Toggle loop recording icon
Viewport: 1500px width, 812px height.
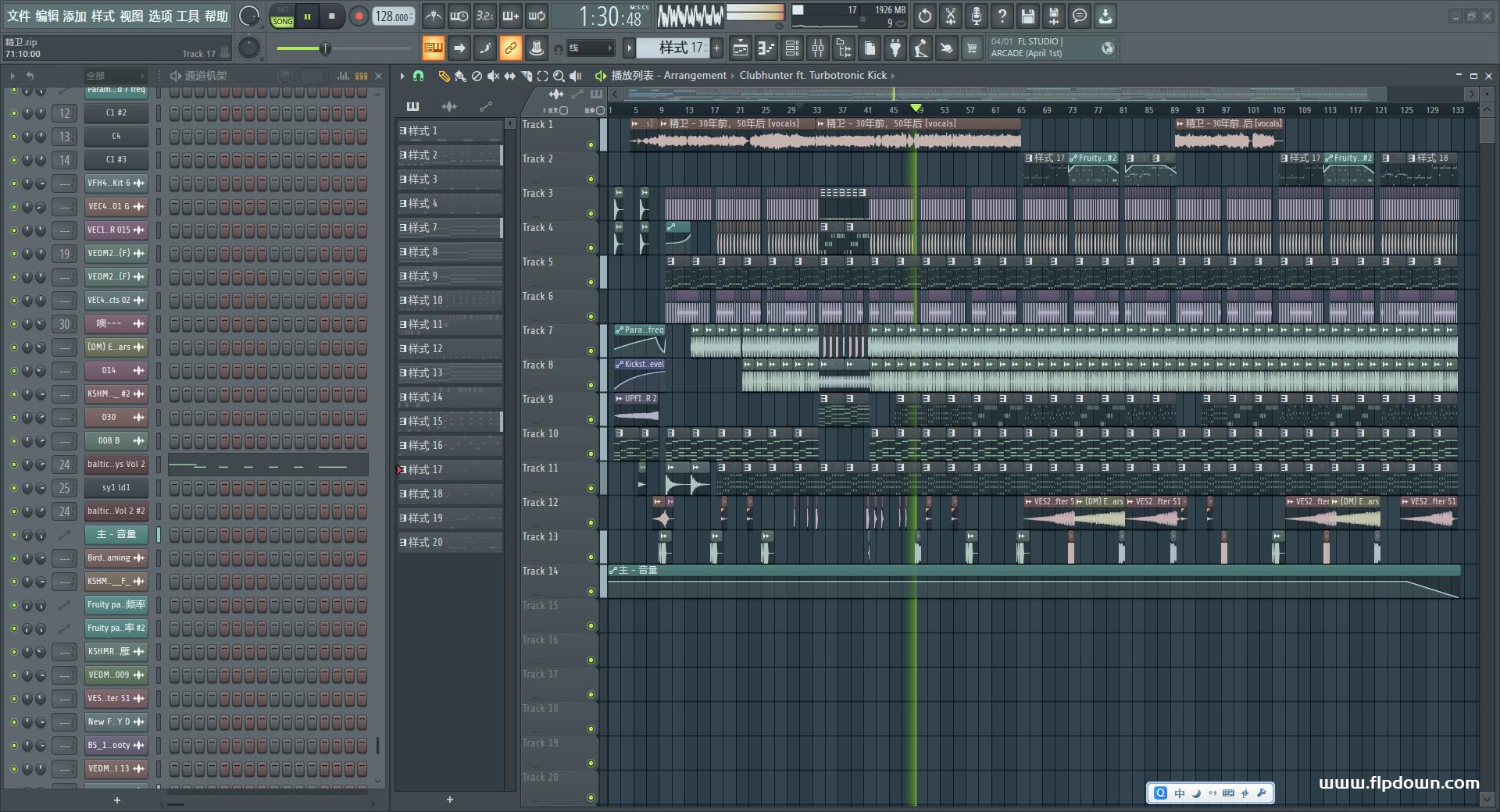coord(537,16)
